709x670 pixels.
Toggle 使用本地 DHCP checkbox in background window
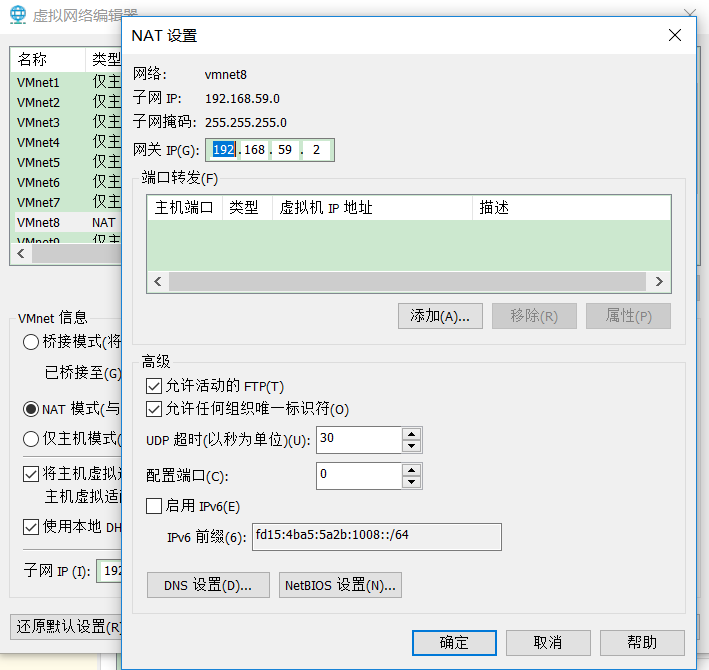(x=31, y=527)
